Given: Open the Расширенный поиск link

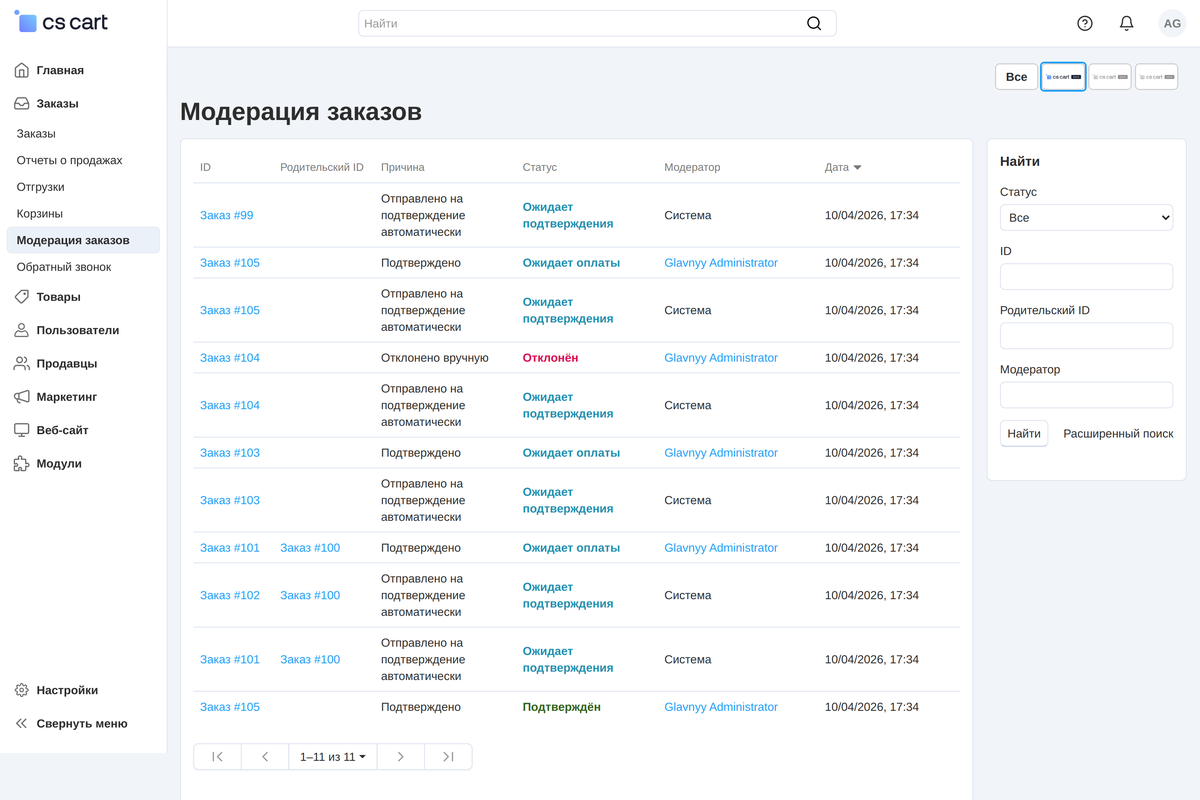Looking at the screenshot, I should pos(1118,434).
